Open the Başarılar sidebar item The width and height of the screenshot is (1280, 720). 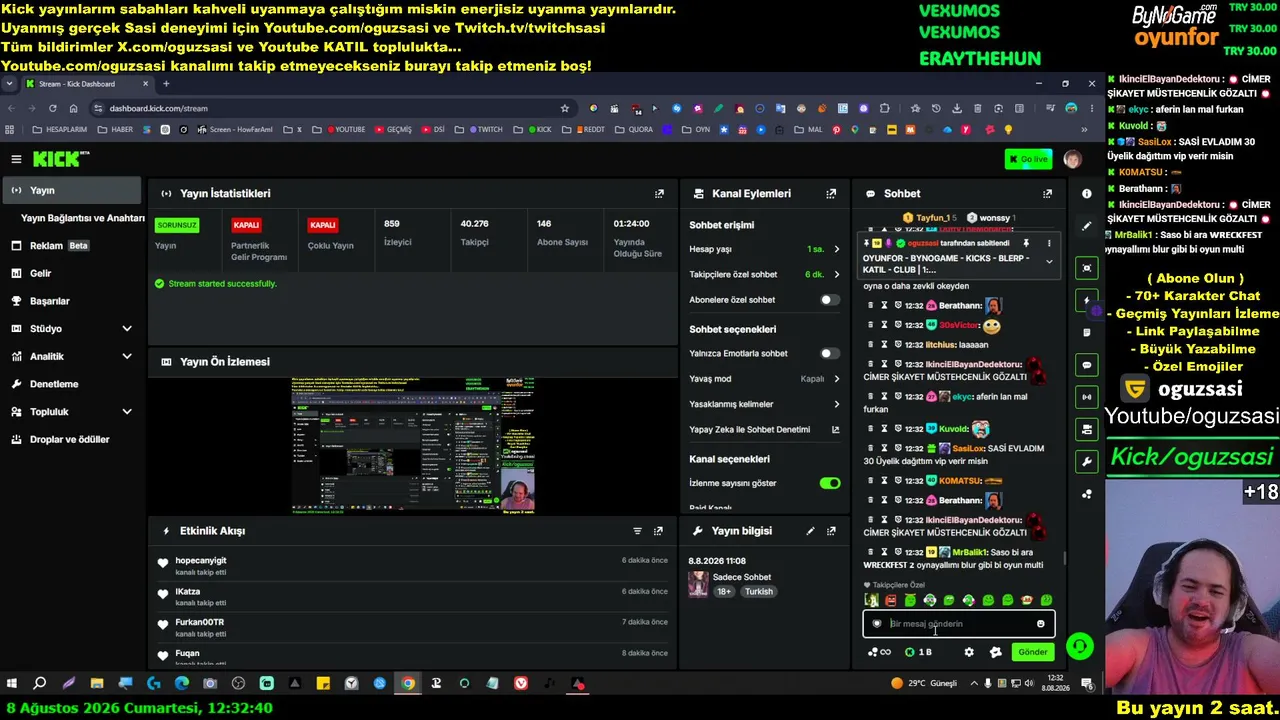[x=72, y=301]
